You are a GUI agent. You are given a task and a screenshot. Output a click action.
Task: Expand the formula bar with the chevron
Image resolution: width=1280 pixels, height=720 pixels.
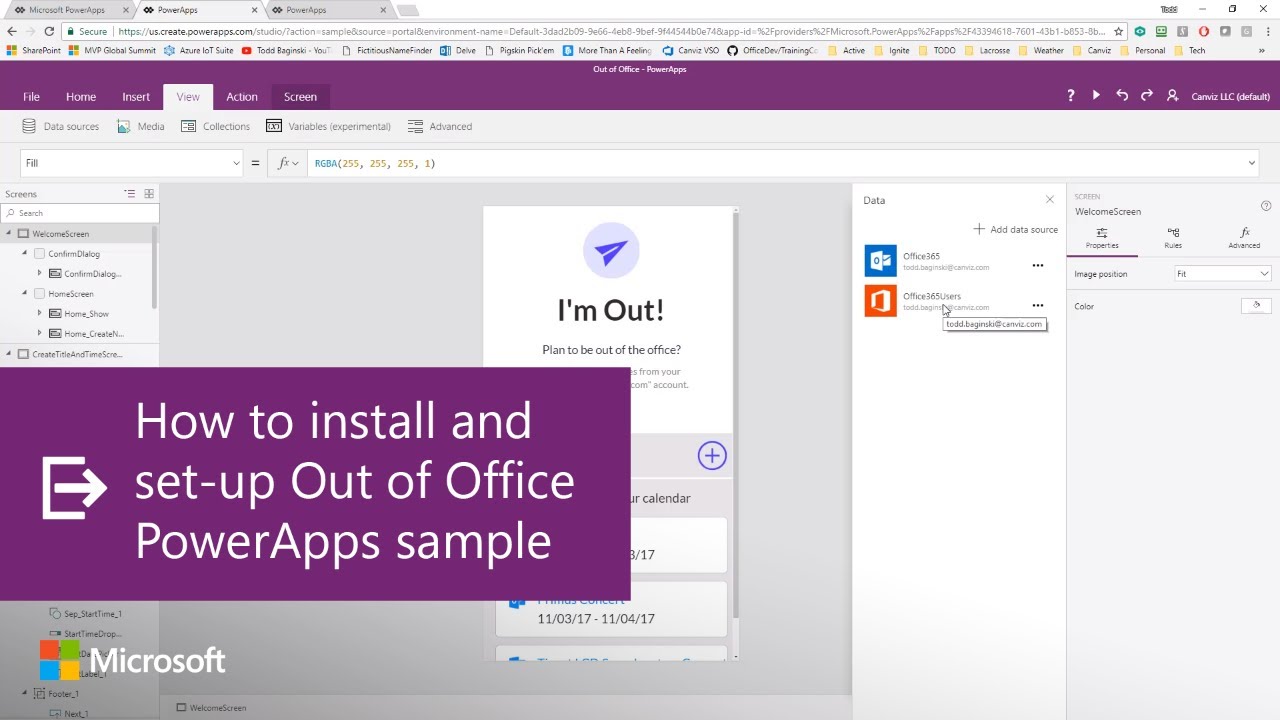[1251, 163]
